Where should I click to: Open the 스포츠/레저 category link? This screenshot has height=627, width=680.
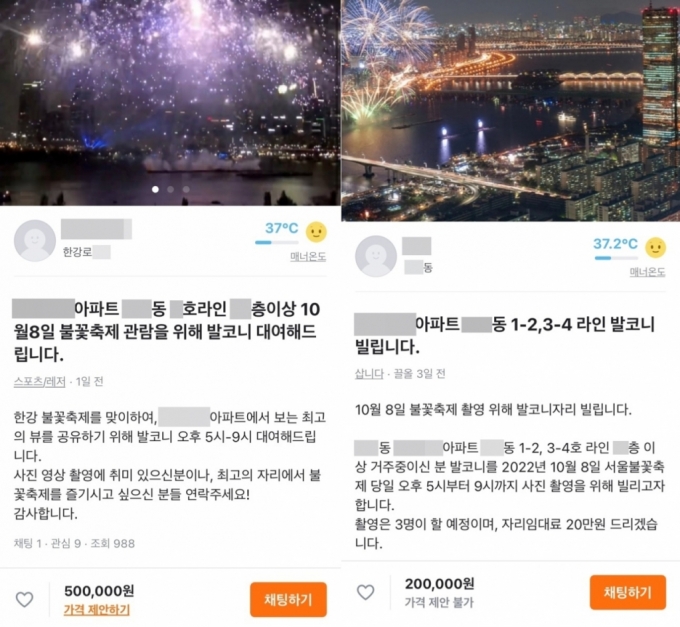pos(39,382)
